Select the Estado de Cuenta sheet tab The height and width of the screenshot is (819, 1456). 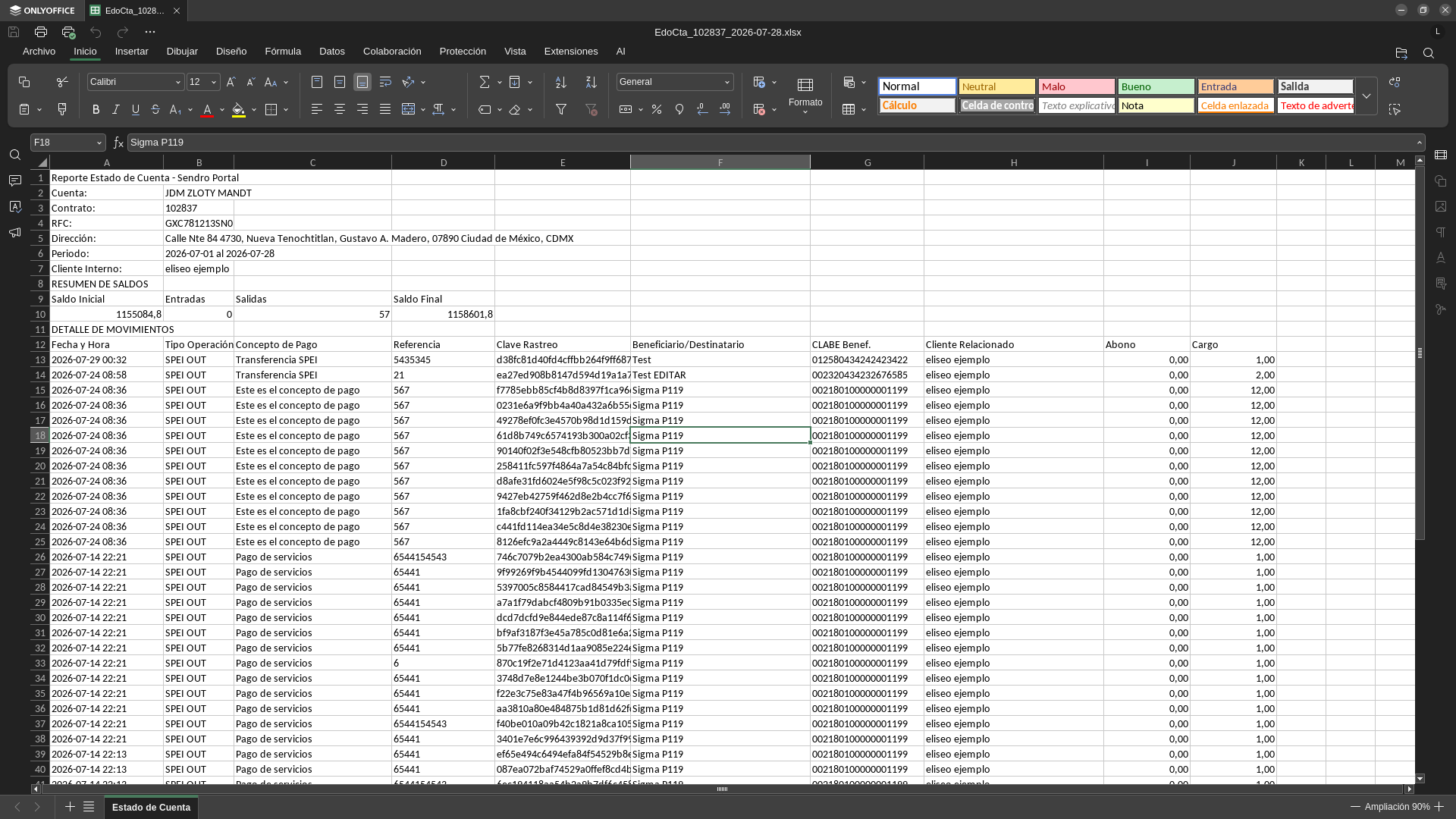click(151, 807)
